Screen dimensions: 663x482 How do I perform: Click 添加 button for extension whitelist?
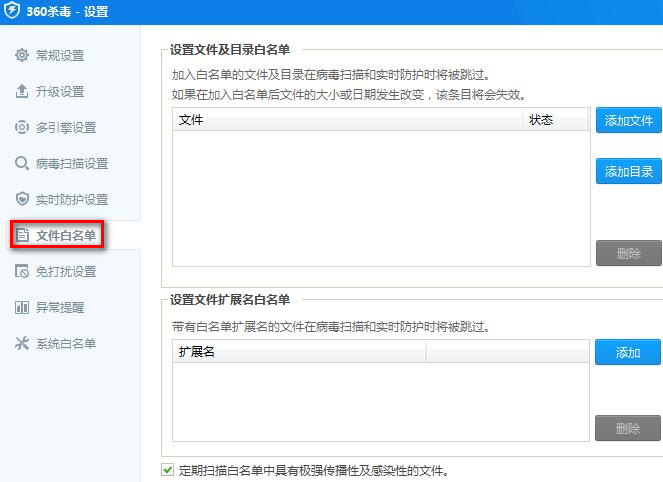pos(628,352)
